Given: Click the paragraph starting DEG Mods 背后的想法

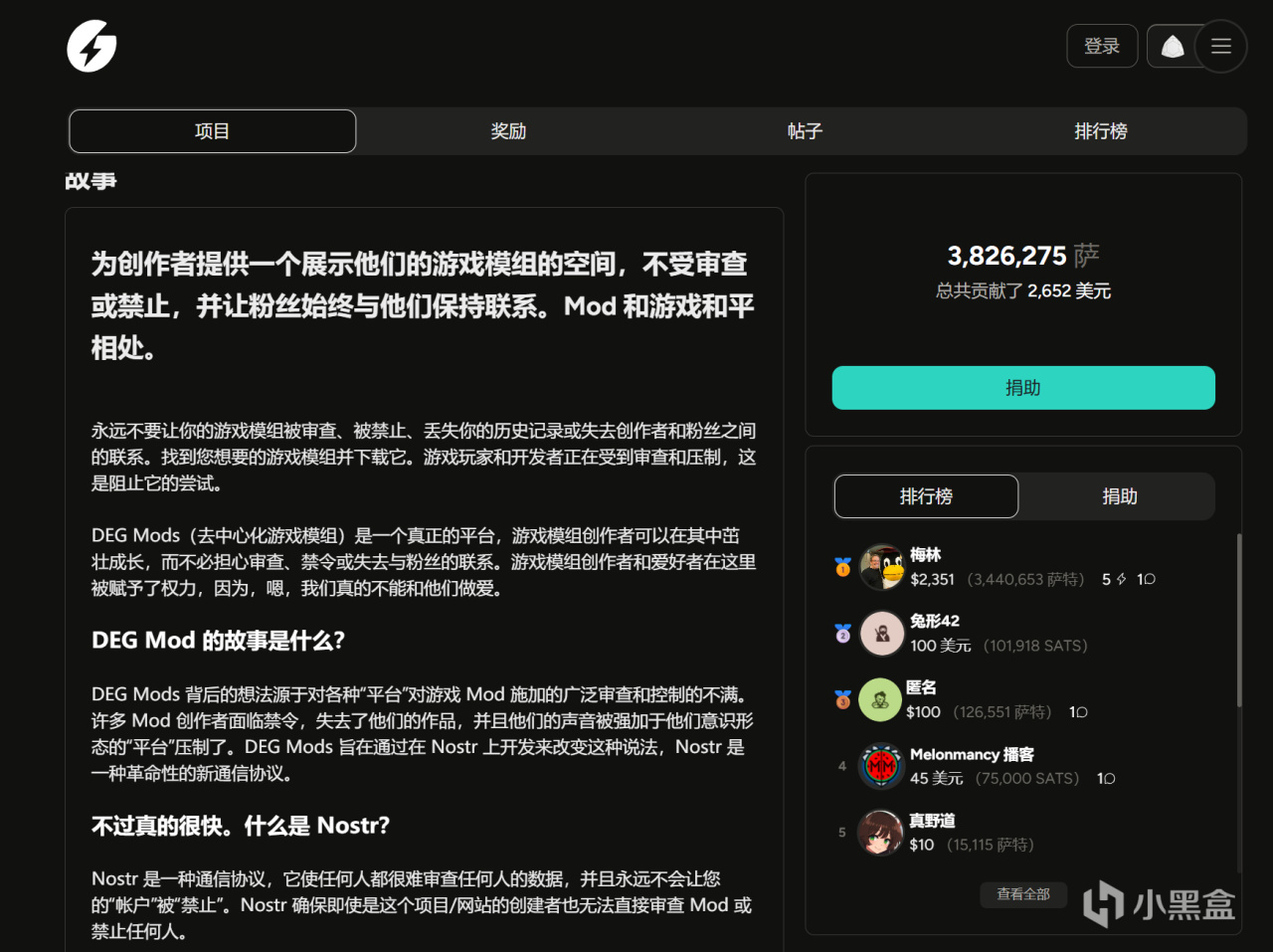Looking at the screenshot, I should [423, 734].
